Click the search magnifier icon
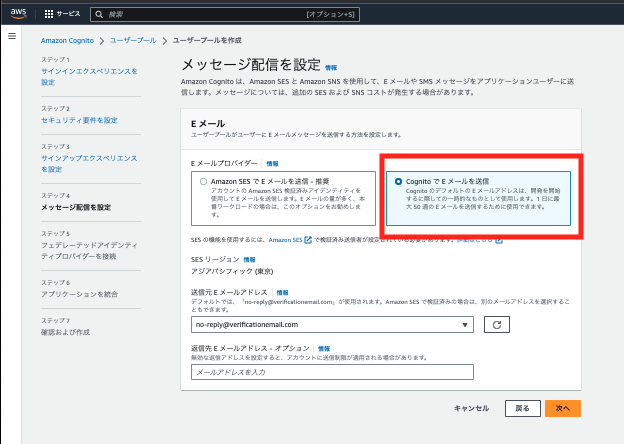Image resolution: width=624 pixels, height=444 pixels. pyautogui.click(x=99, y=14)
